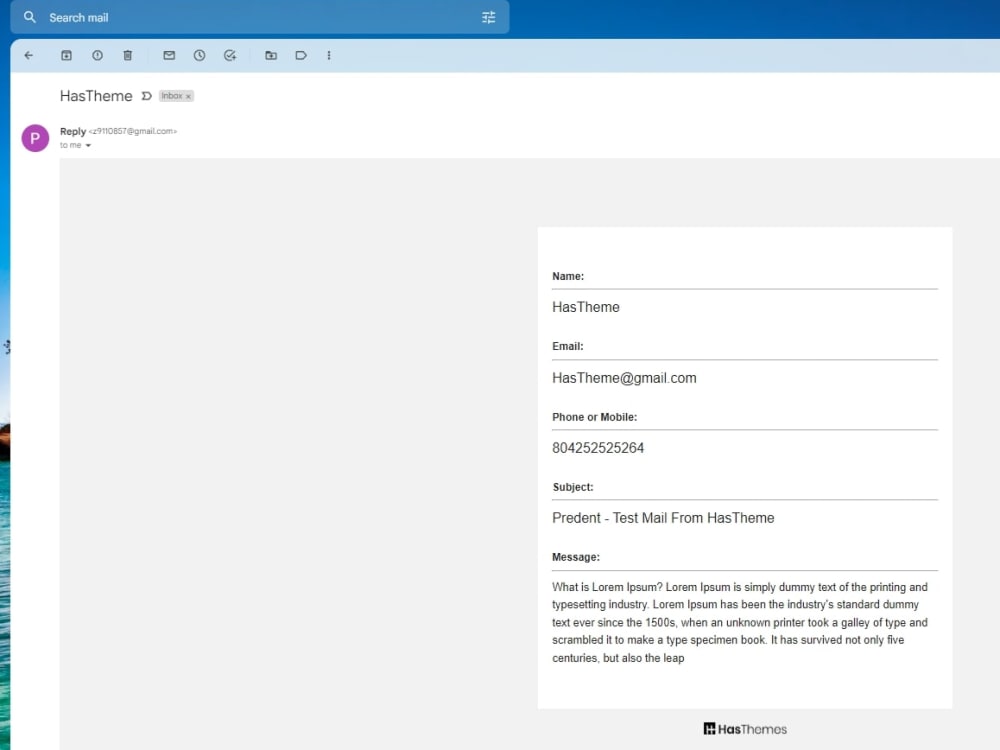
Task: Remove the Inbox label
Action: [x=188, y=96]
